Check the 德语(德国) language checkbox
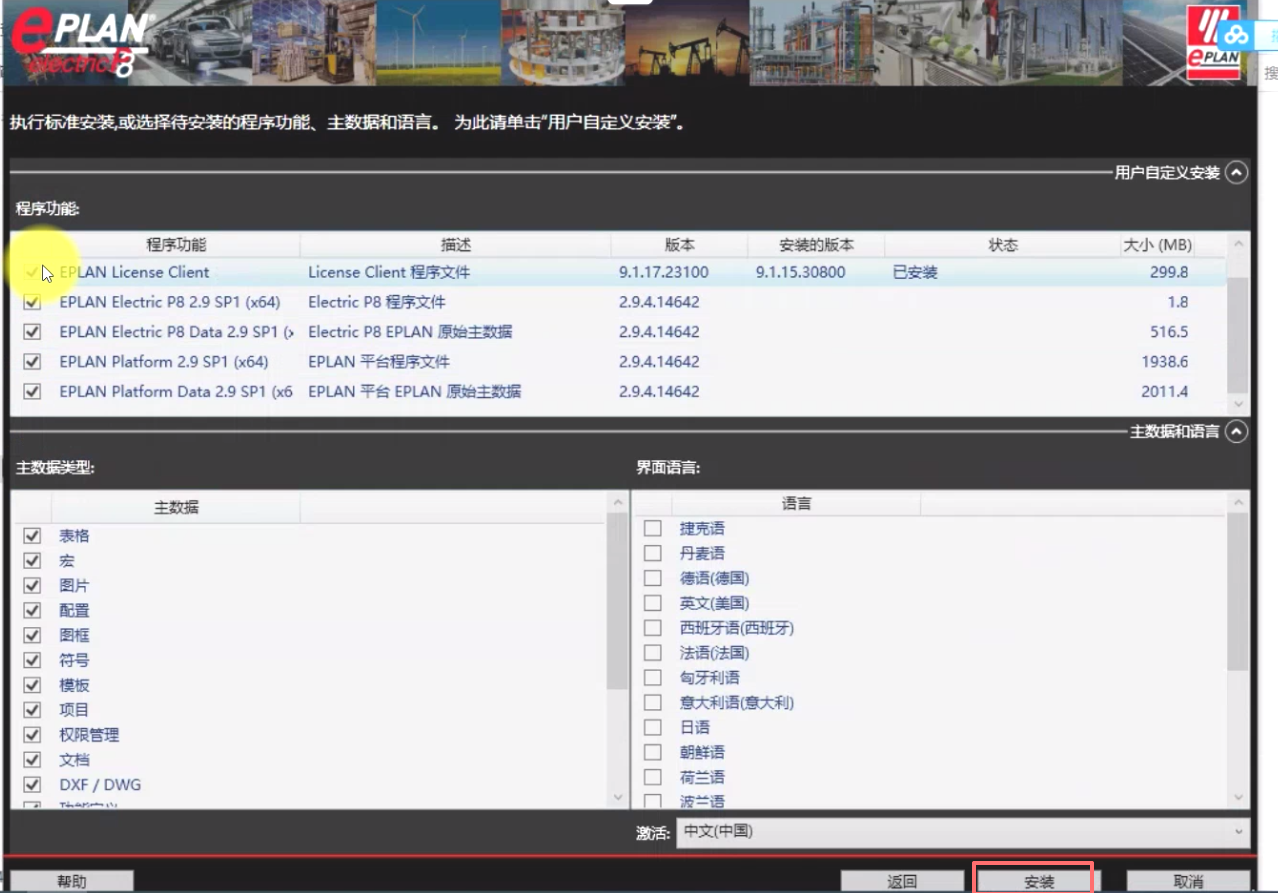The width and height of the screenshot is (1278, 896). point(653,578)
